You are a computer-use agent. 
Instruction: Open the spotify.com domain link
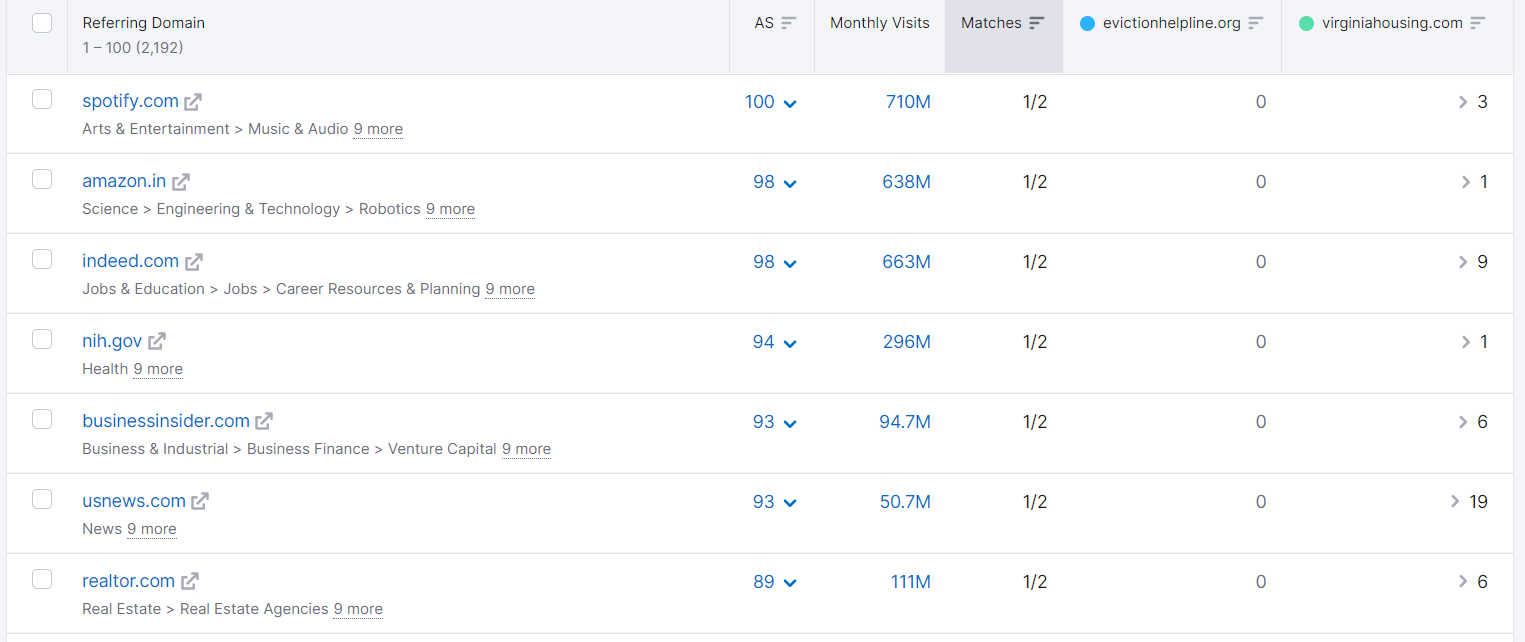point(130,101)
